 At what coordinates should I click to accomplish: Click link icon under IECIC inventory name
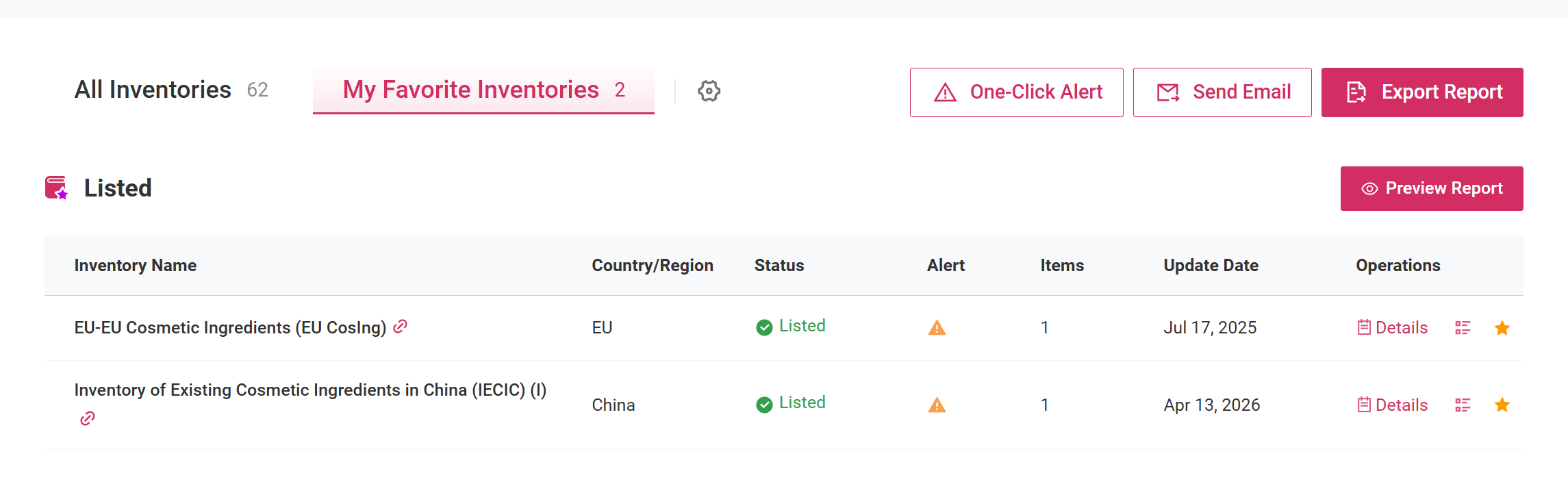pos(87,418)
